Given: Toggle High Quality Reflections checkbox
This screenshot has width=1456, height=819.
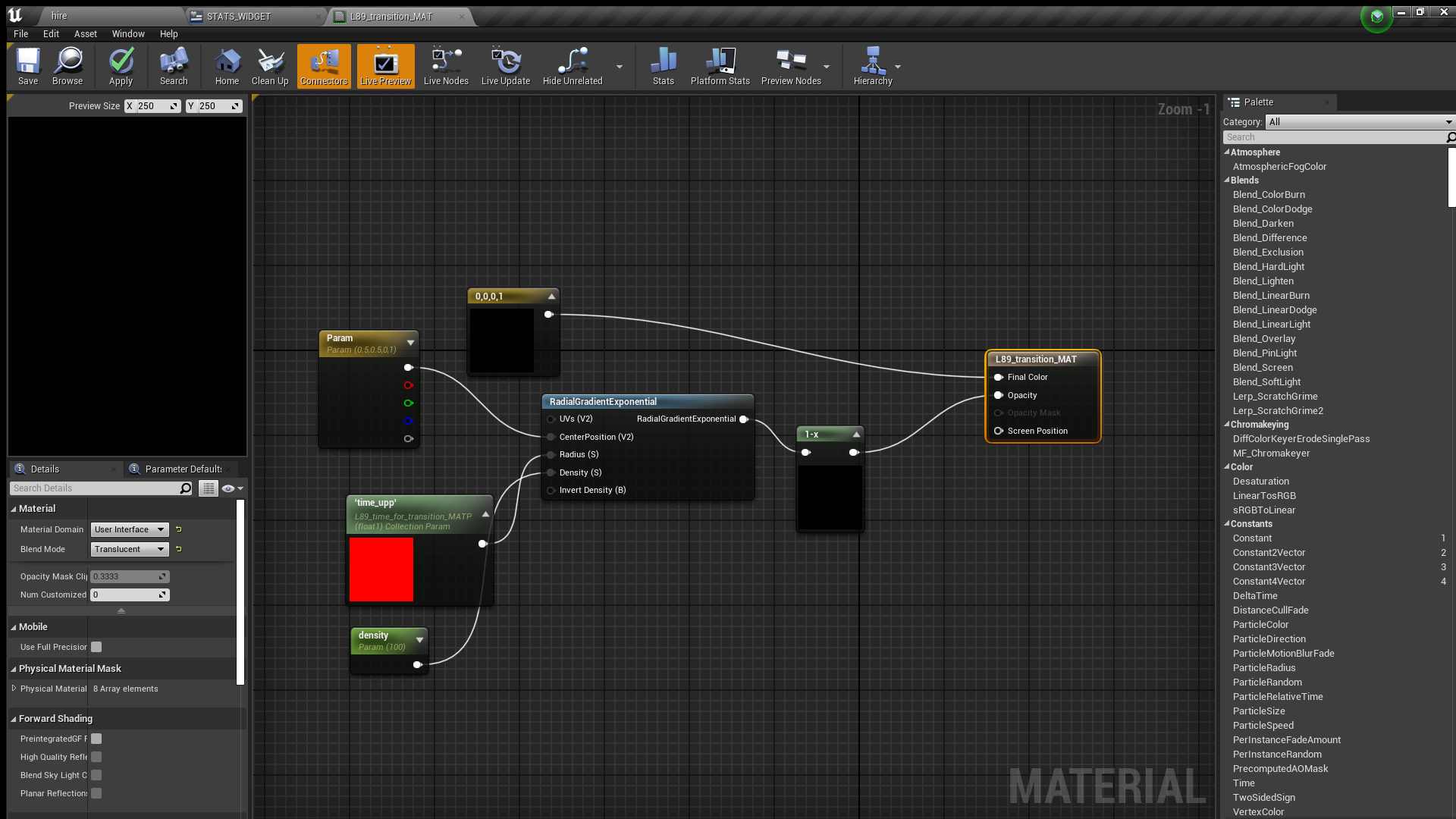Looking at the screenshot, I should click(96, 757).
